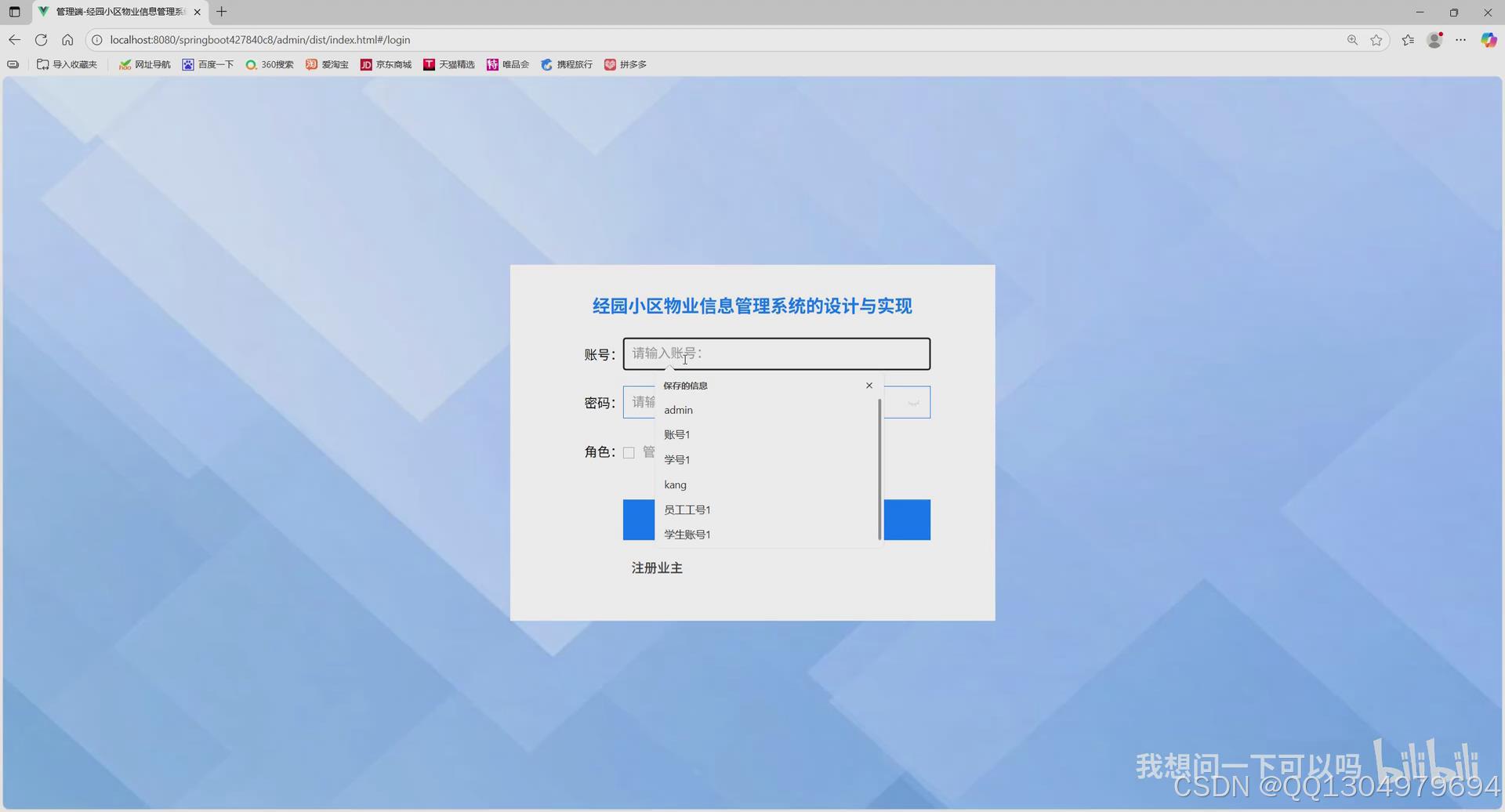Choose saved account 学生账号1
Screen dimensions: 1505x812
click(769, 535)
